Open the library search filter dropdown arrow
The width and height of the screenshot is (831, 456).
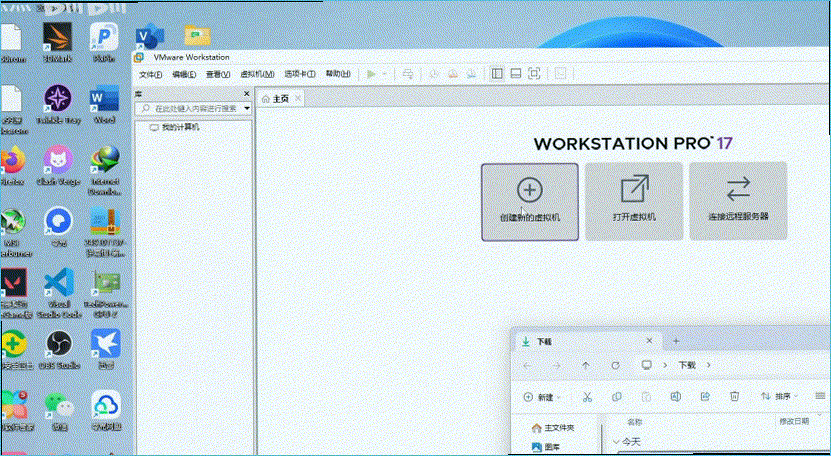[247, 108]
